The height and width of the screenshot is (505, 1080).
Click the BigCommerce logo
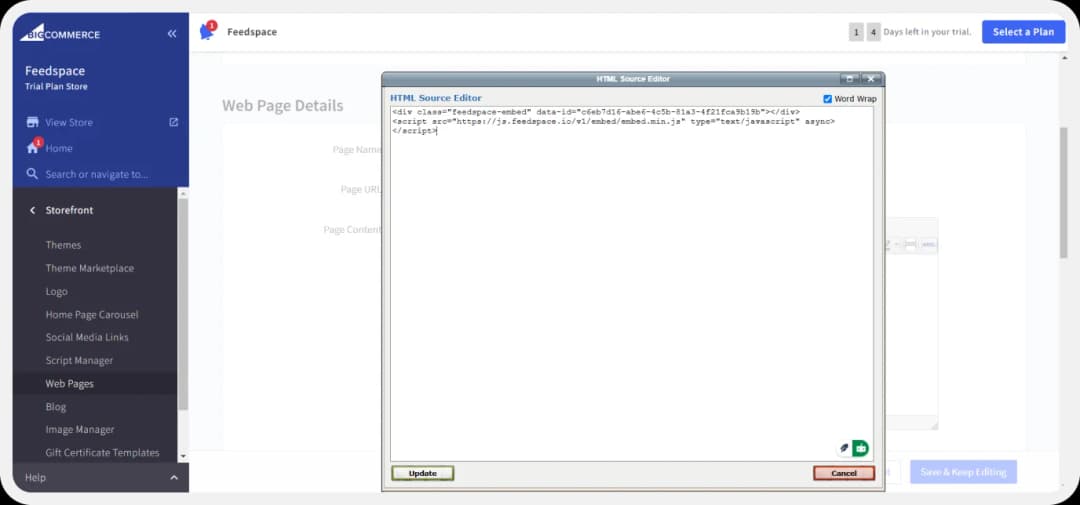pos(60,33)
